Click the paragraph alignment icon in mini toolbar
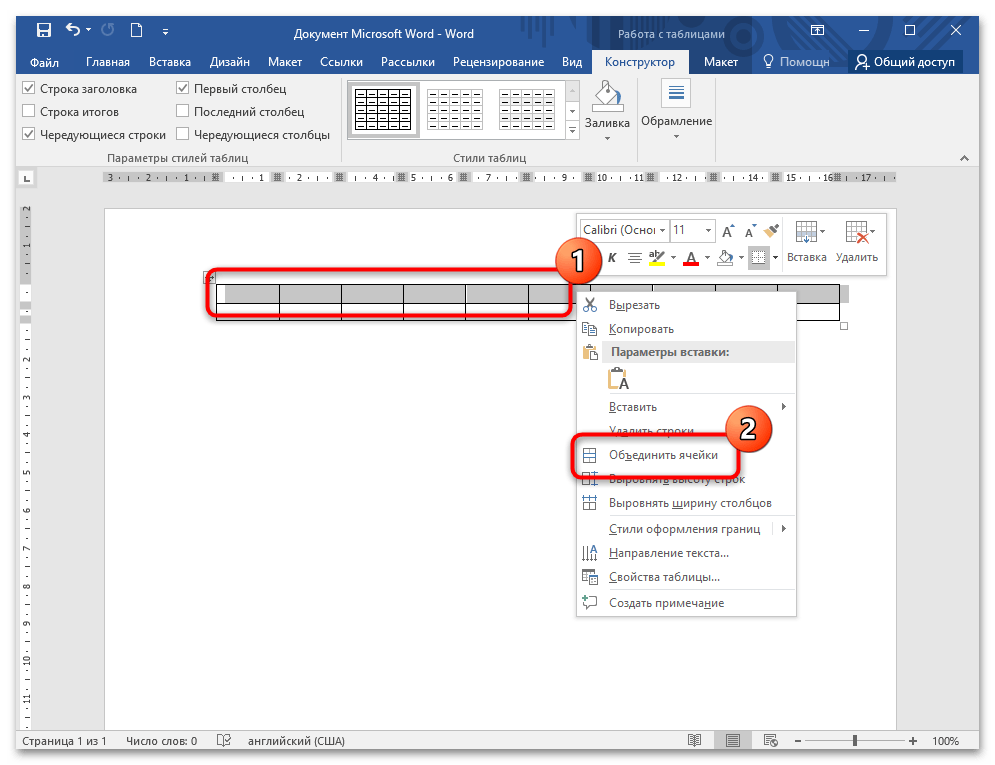Image resolution: width=995 pixels, height=765 pixels. click(x=634, y=258)
